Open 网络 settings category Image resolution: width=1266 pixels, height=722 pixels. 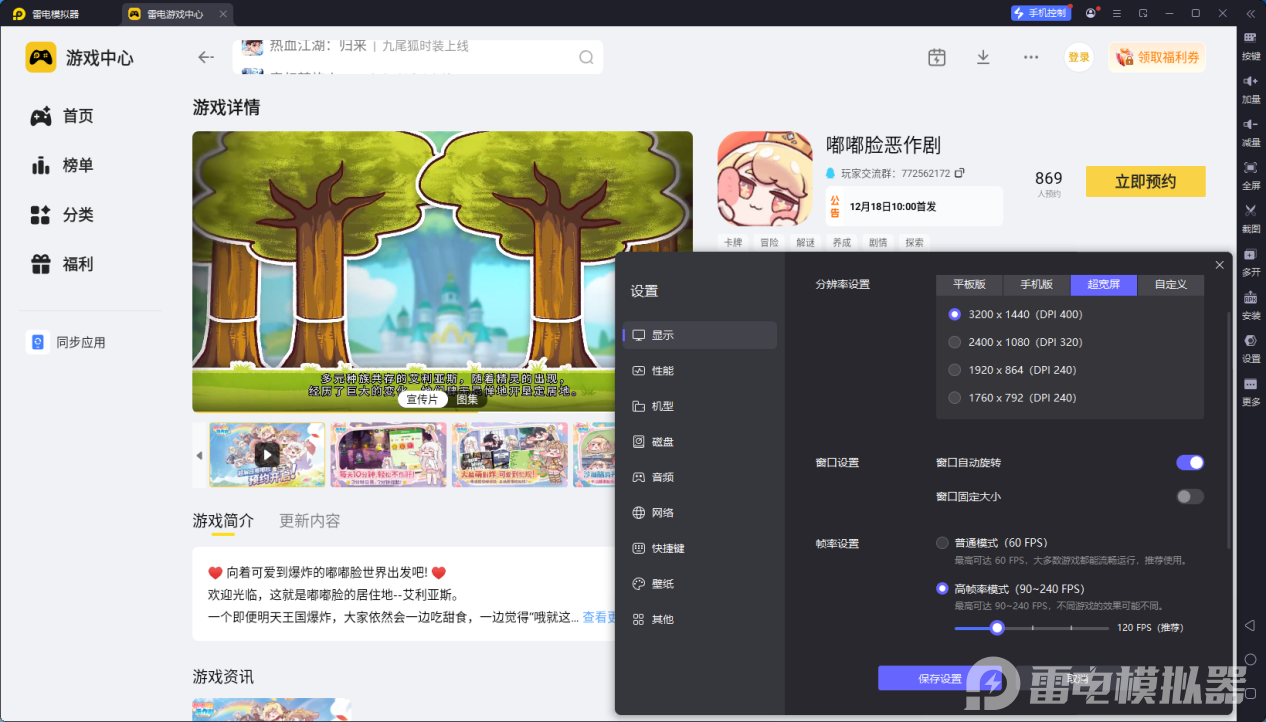700,512
